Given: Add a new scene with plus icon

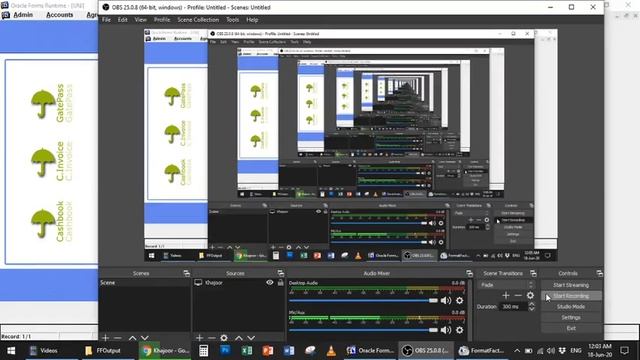Looking at the screenshot, I should tap(105, 338).
